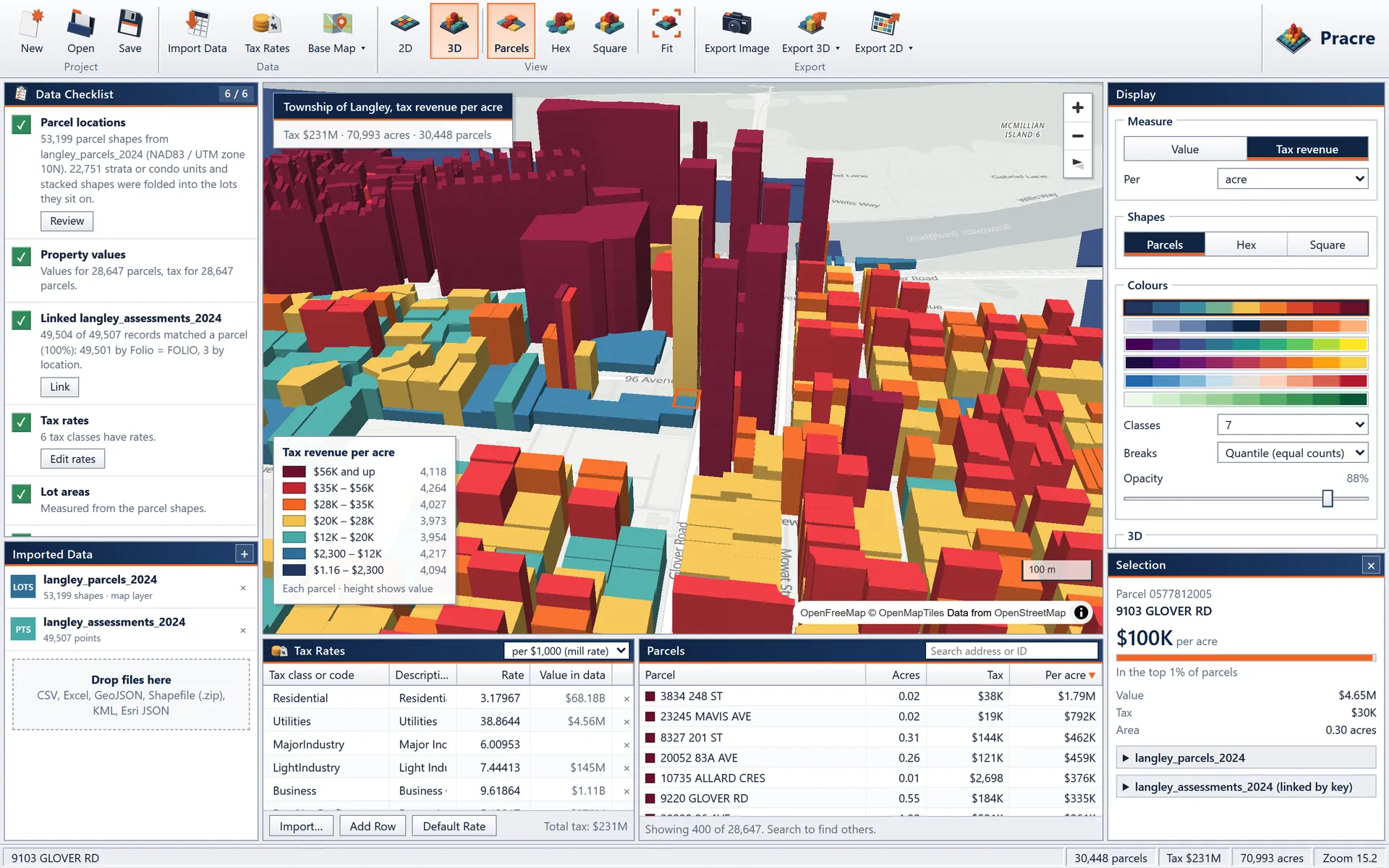Switch Measure to Value
The height and width of the screenshot is (868, 1389).
click(1185, 149)
